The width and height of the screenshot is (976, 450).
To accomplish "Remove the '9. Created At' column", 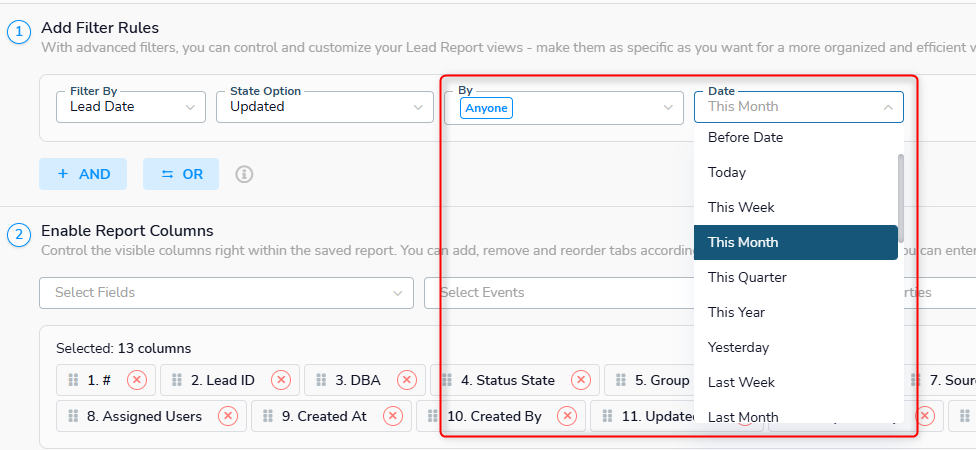I will click(x=393, y=416).
